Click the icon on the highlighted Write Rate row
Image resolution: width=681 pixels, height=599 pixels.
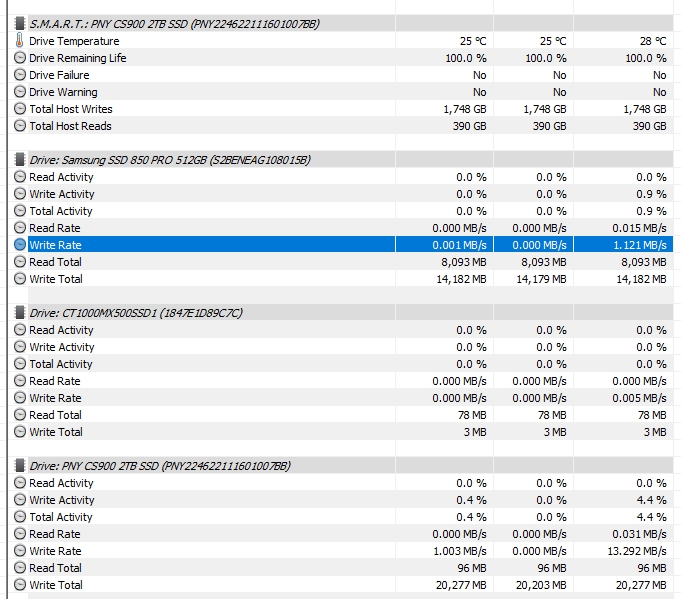[19, 245]
